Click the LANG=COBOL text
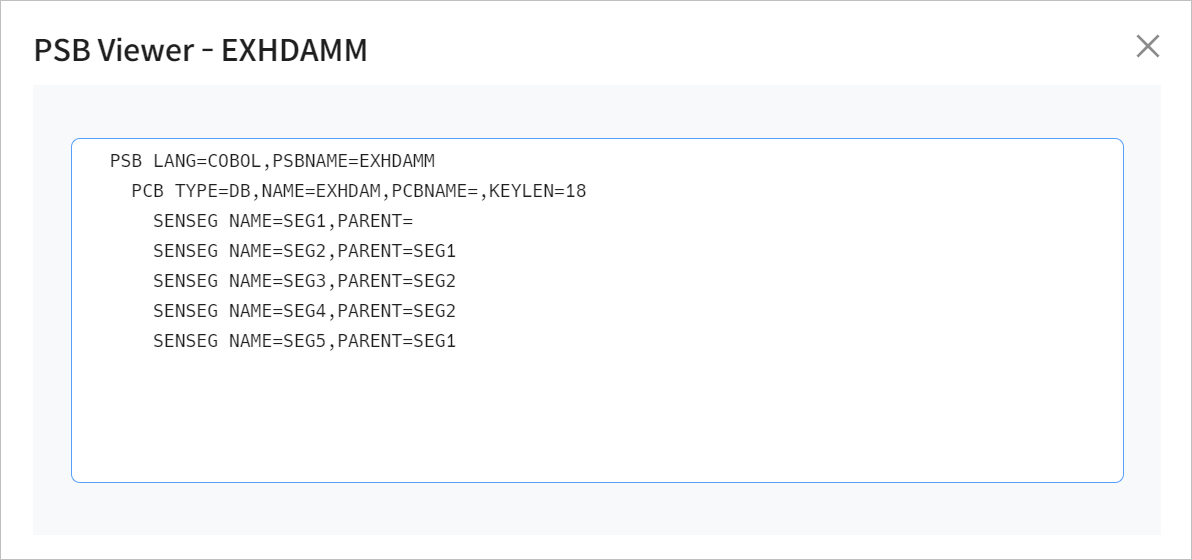This screenshot has width=1192, height=560. tap(207, 161)
